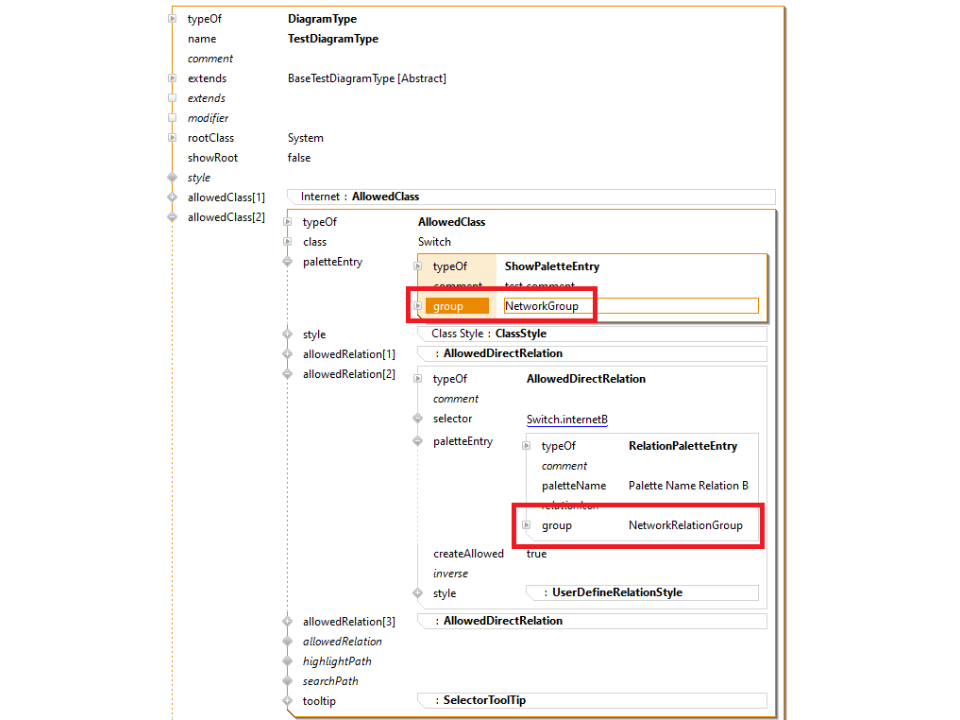The height and width of the screenshot is (720, 960).
Task: Expand the arrow next to class Switch
Action: [x=288, y=242]
